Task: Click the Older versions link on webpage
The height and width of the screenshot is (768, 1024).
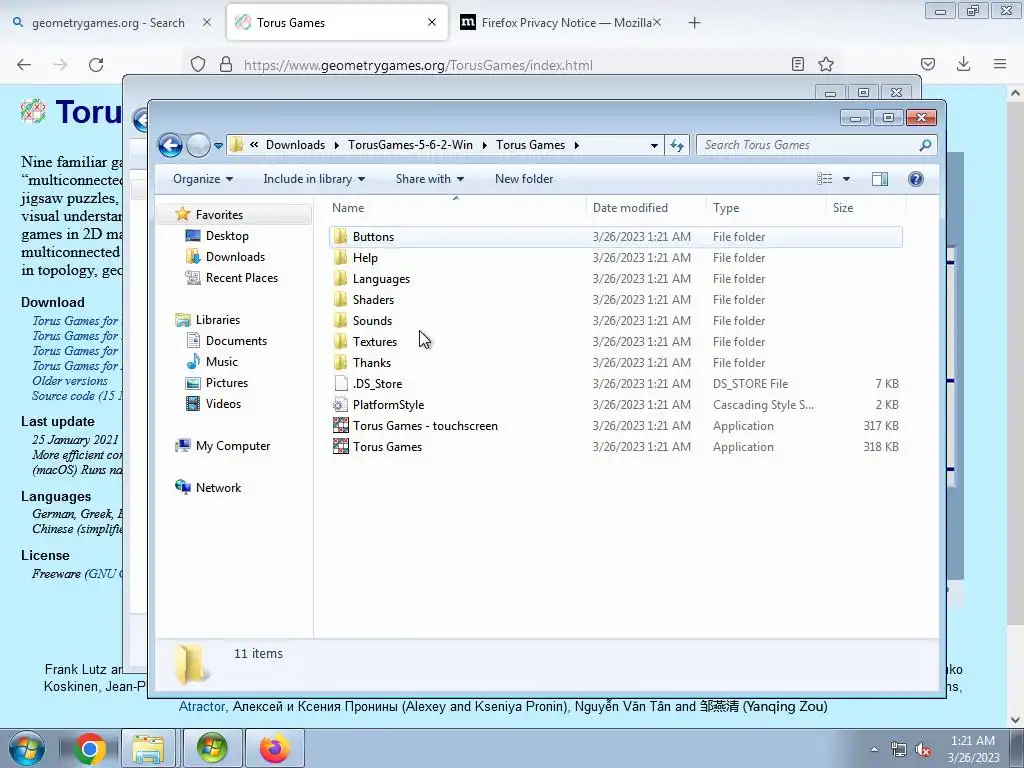Action: (70, 381)
